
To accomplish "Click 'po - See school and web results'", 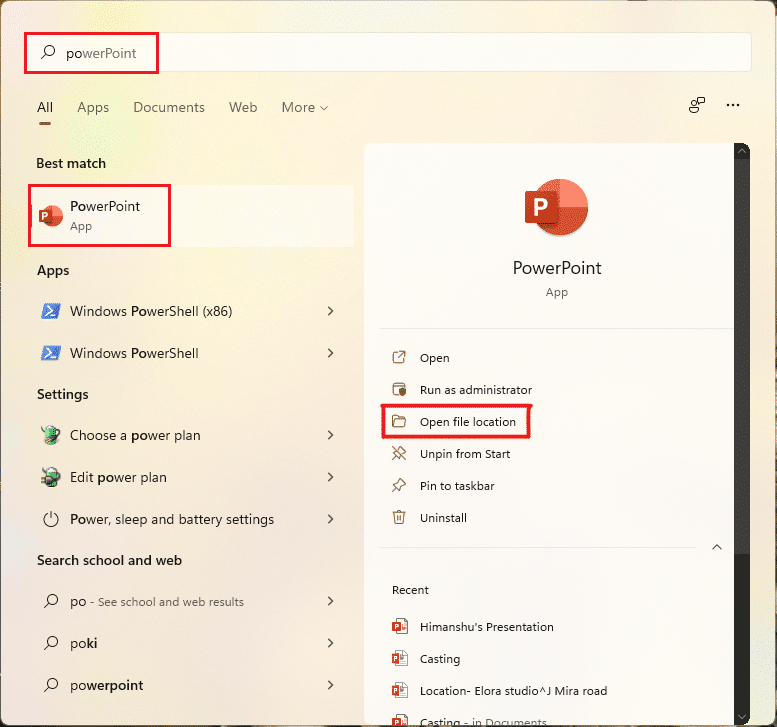I will click(x=157, y=602).
